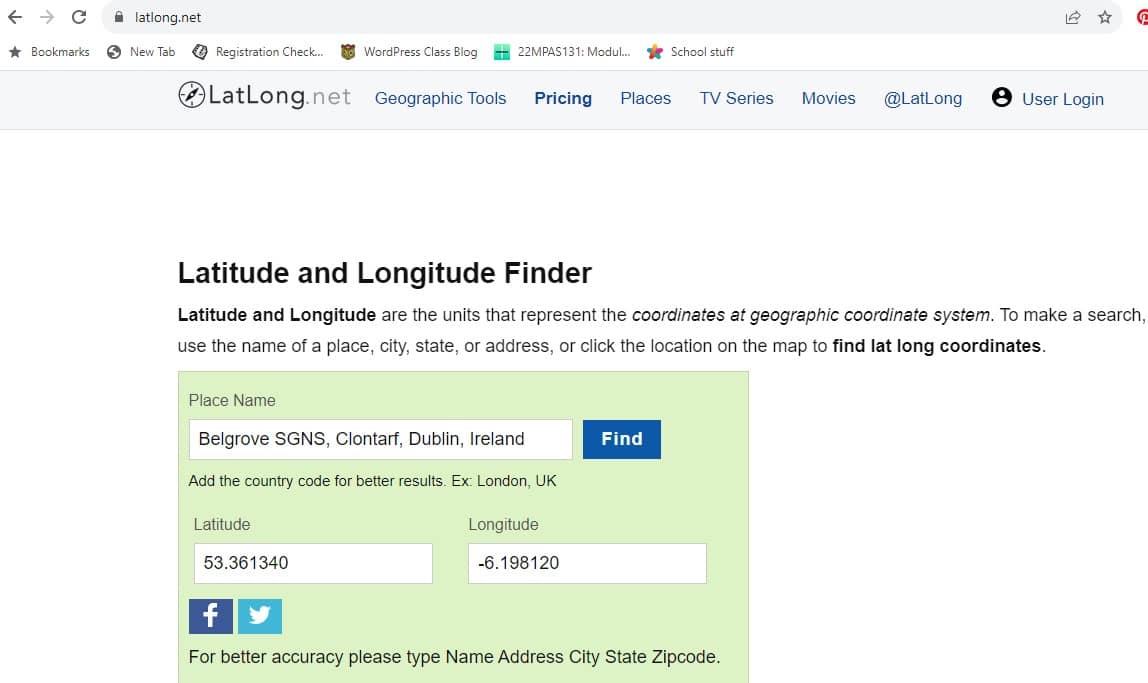1148x683 pixels.
Task: Select the Latitude value field
Action: pos(313,563)
